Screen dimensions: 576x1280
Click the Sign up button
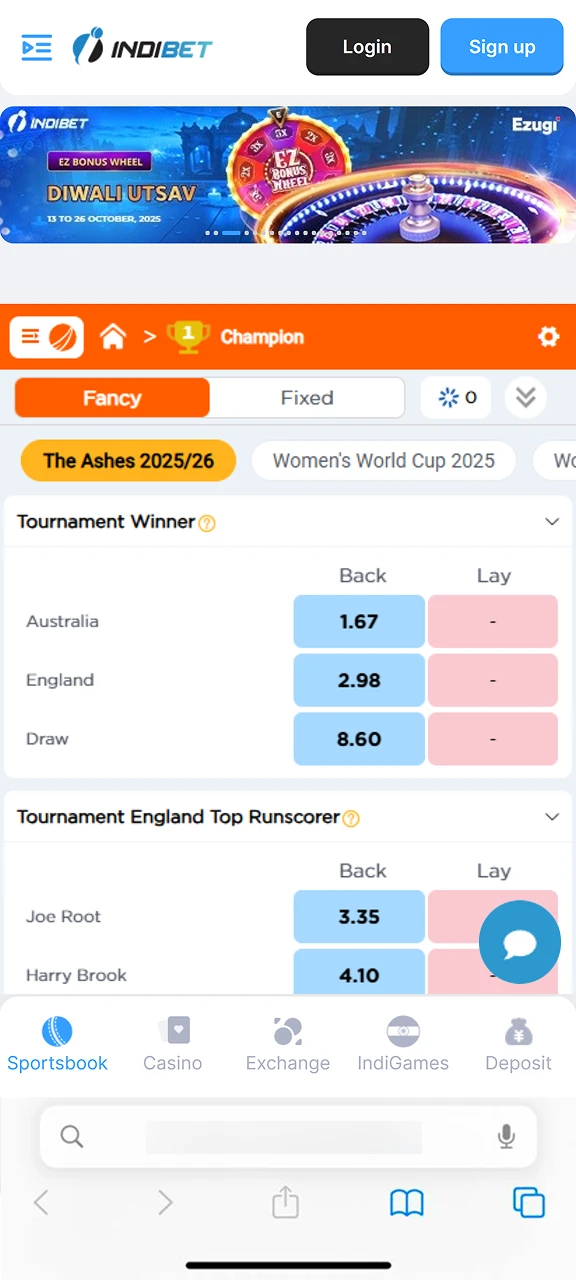tap(502, 46)
